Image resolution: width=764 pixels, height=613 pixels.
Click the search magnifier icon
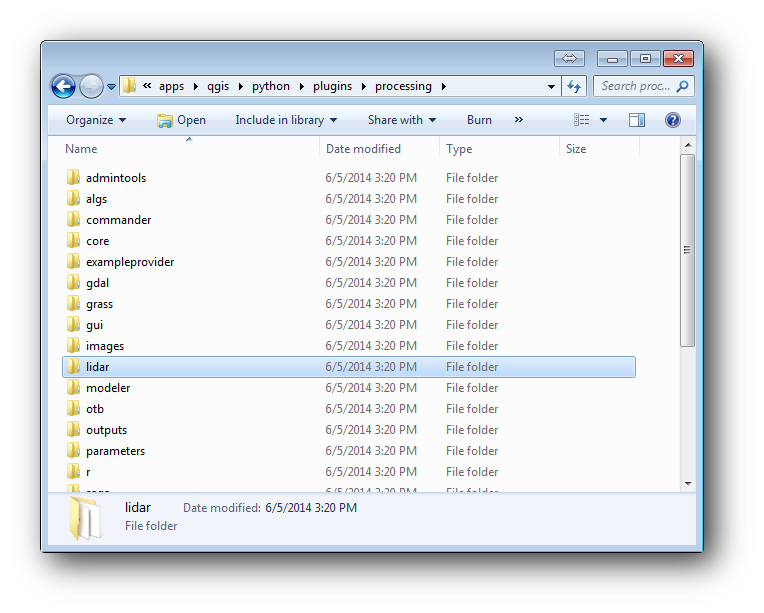point(682,87)
